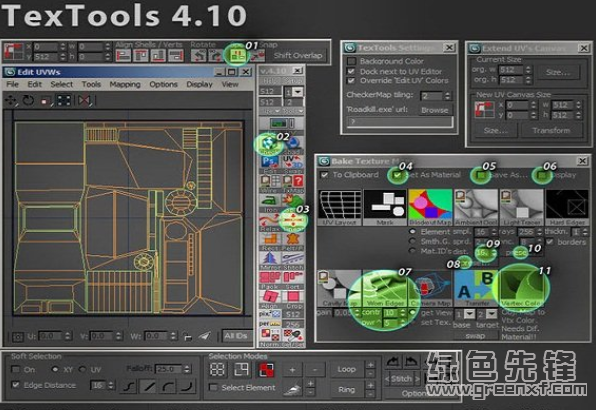Open the File menu in Edit UVWs
Screen dimensions: 596x410
tap(12, 84)
